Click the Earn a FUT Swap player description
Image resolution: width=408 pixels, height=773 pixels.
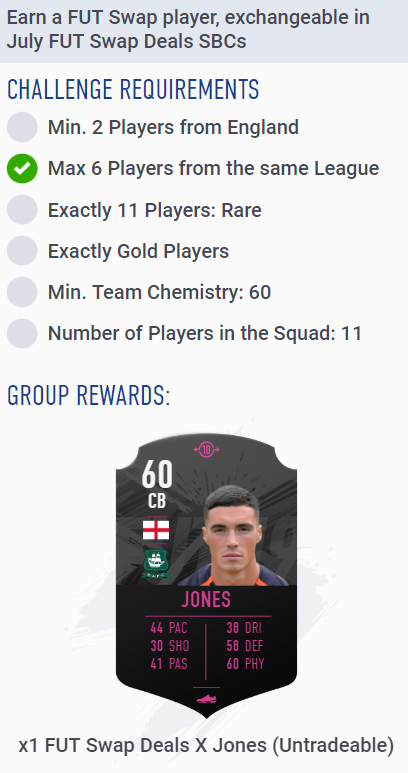pos(188,30)
